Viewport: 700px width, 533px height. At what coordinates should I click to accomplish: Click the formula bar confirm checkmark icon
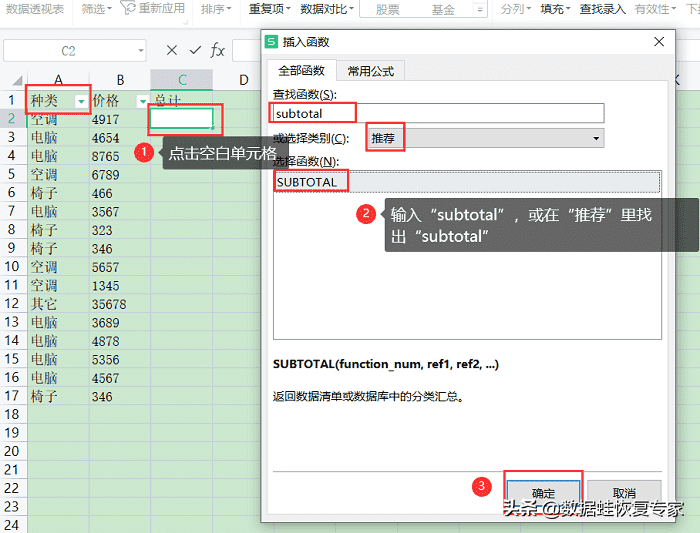[x=195, y=50]
